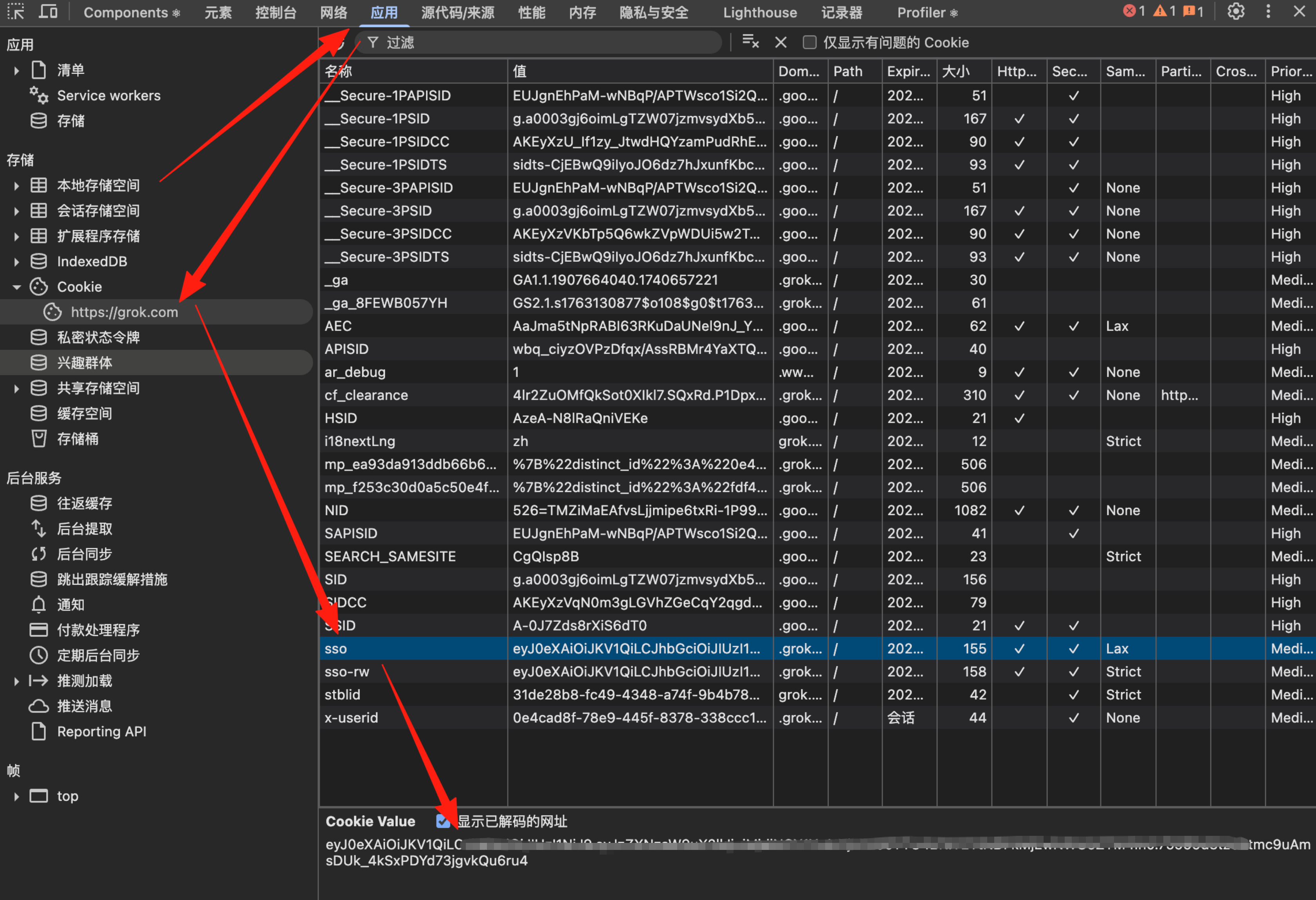
Task: Switch to the Lighthouse tab
Action: coord(759,13)
